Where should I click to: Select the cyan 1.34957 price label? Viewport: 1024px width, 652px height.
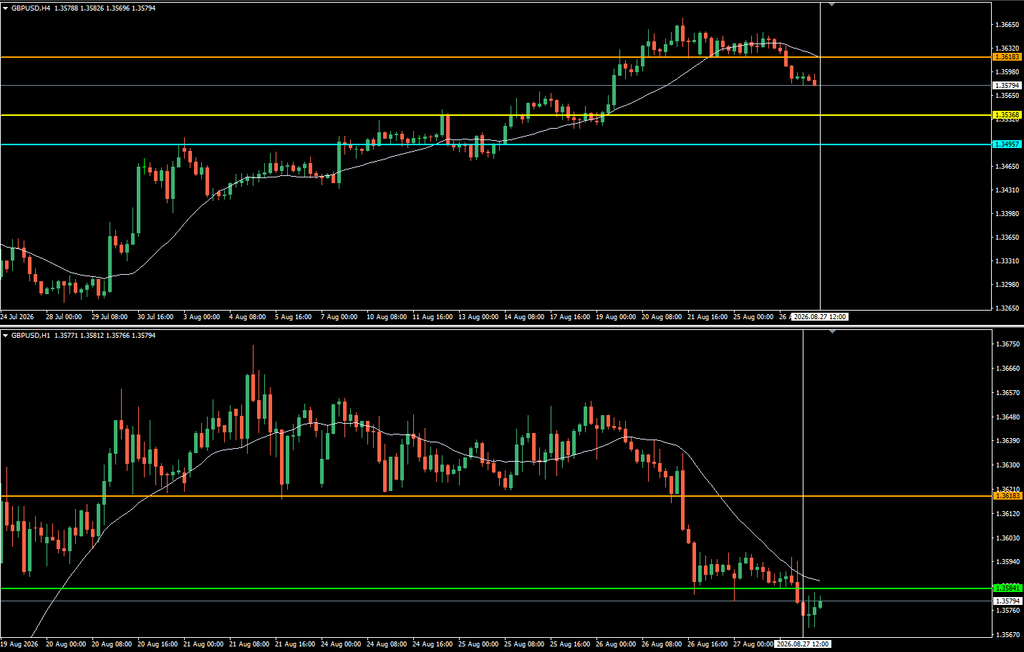1006,144
